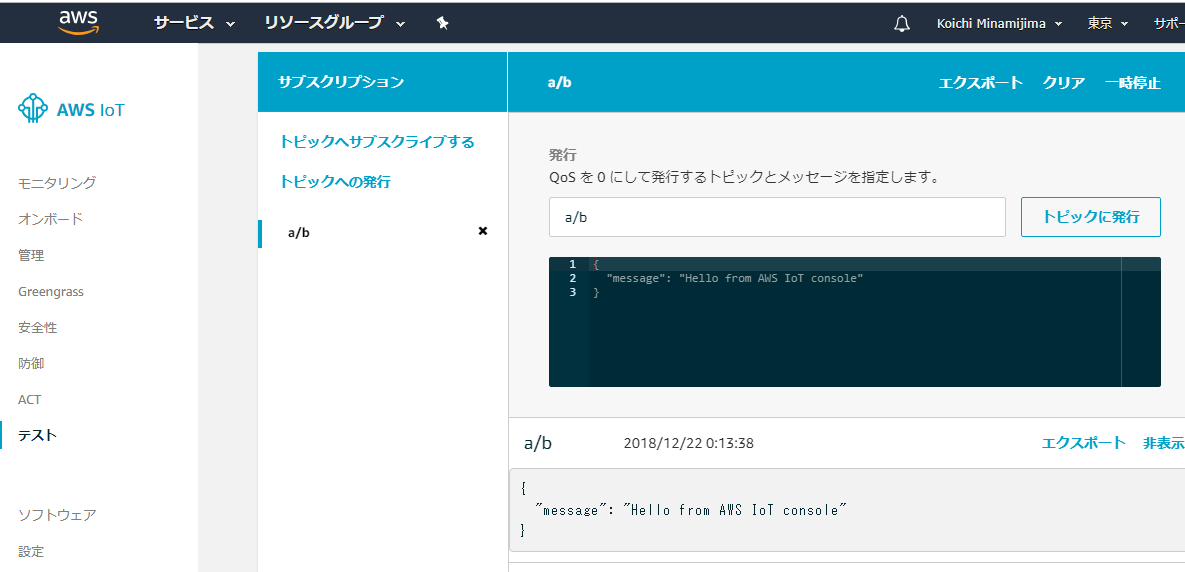The image size is (1185, 572).
Task: Click エクスポート in the blue header bar
Action: tap(980, 83)
